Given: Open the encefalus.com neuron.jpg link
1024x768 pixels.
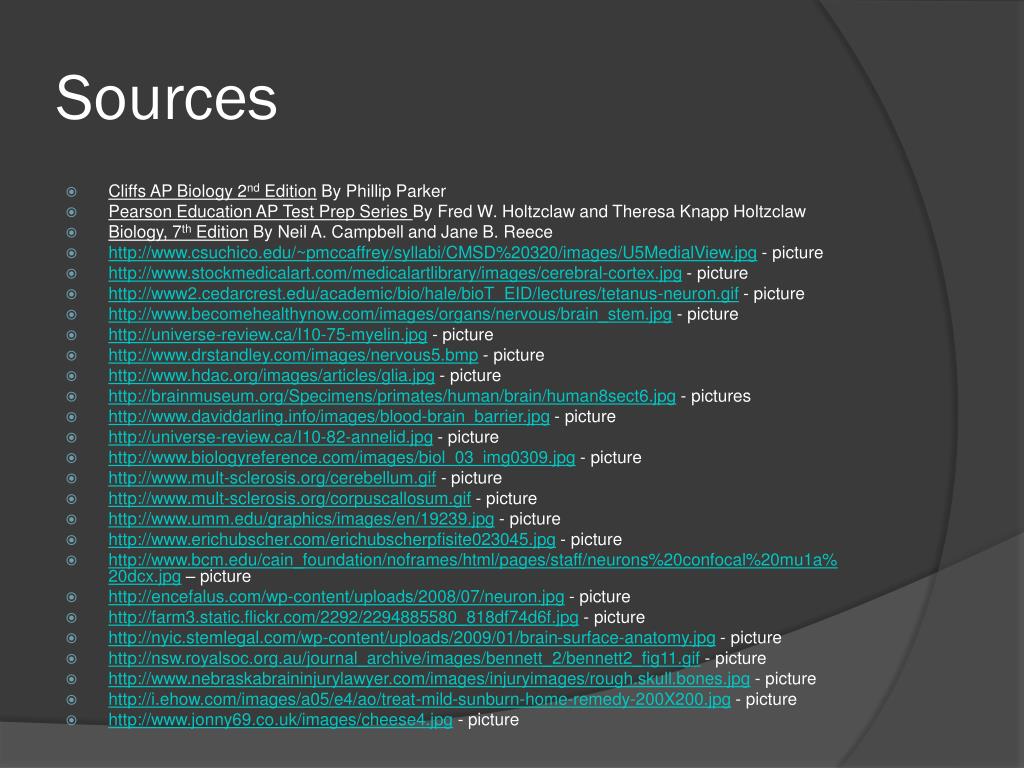Looking at the screenshot, I should pos(336,597).
